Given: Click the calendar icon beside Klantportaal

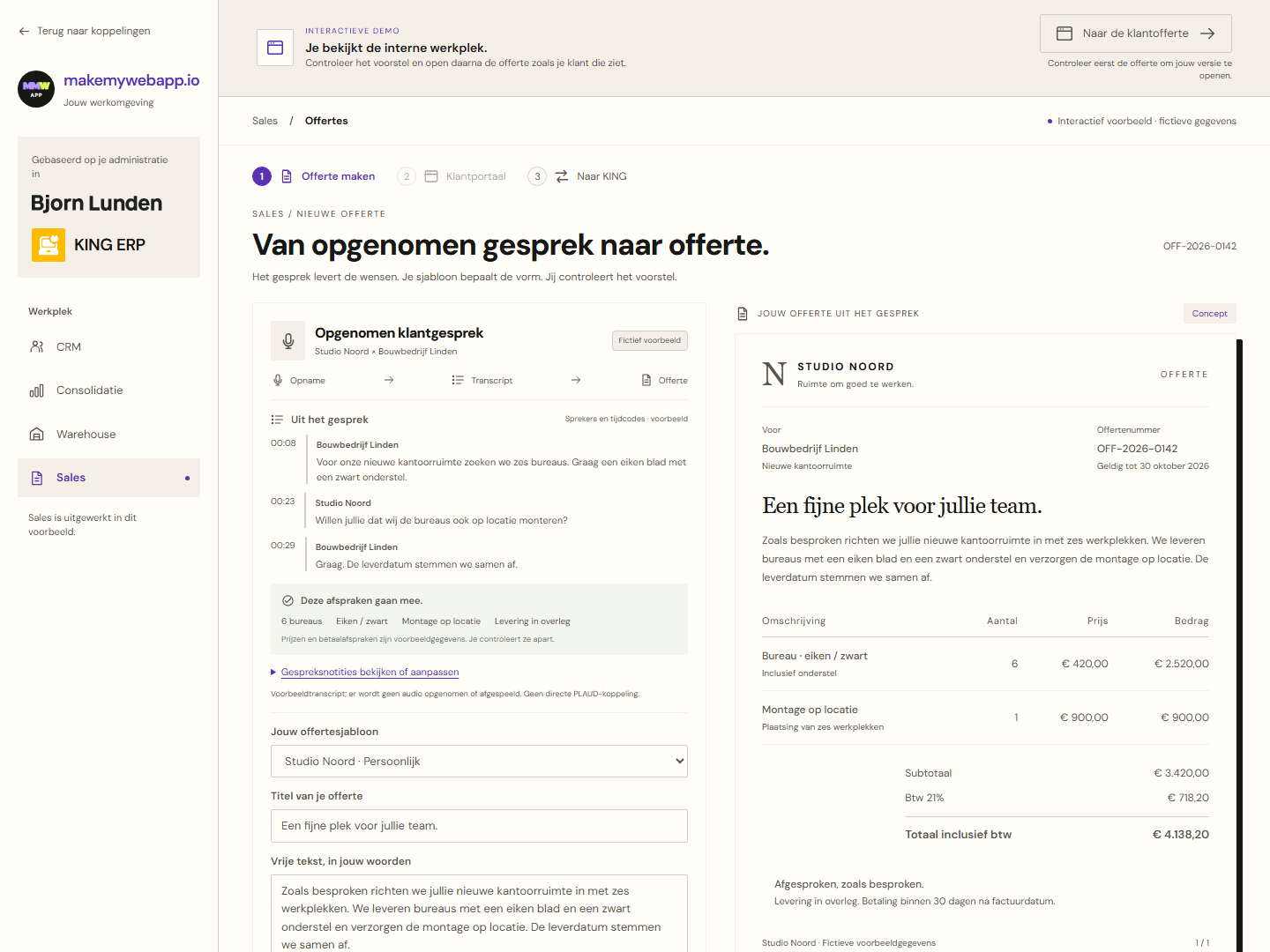Looking at the screenshot, I should coord(431,176).
